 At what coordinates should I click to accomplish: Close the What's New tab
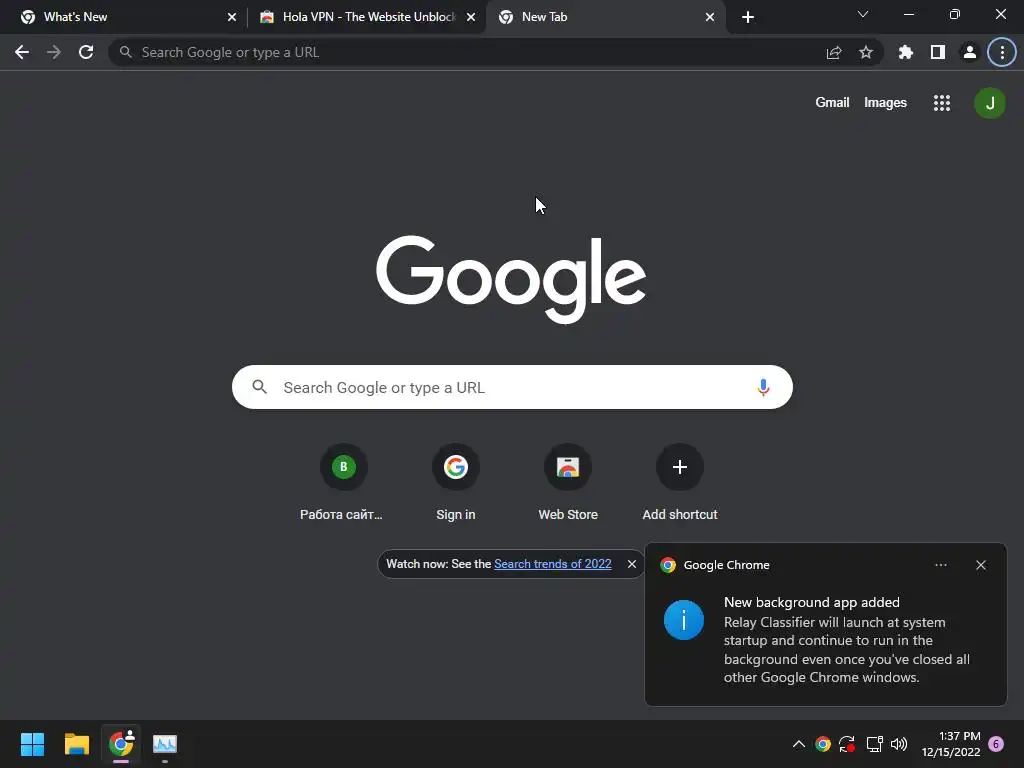pos(232,17)
